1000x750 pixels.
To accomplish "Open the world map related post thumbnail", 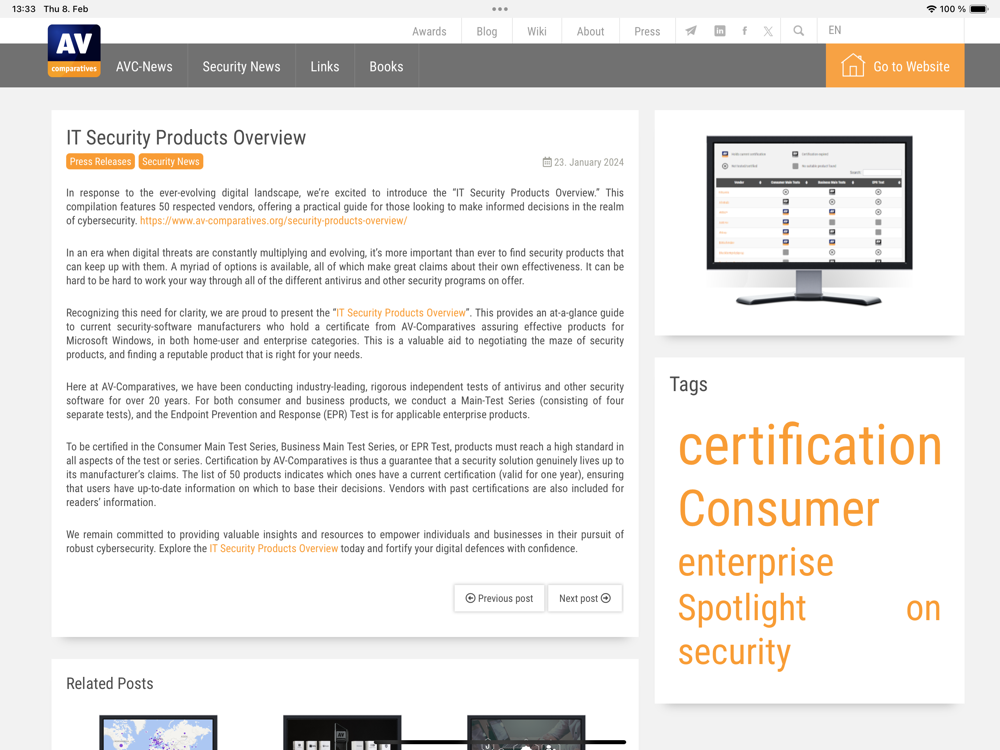I will [x=158, y=732].
